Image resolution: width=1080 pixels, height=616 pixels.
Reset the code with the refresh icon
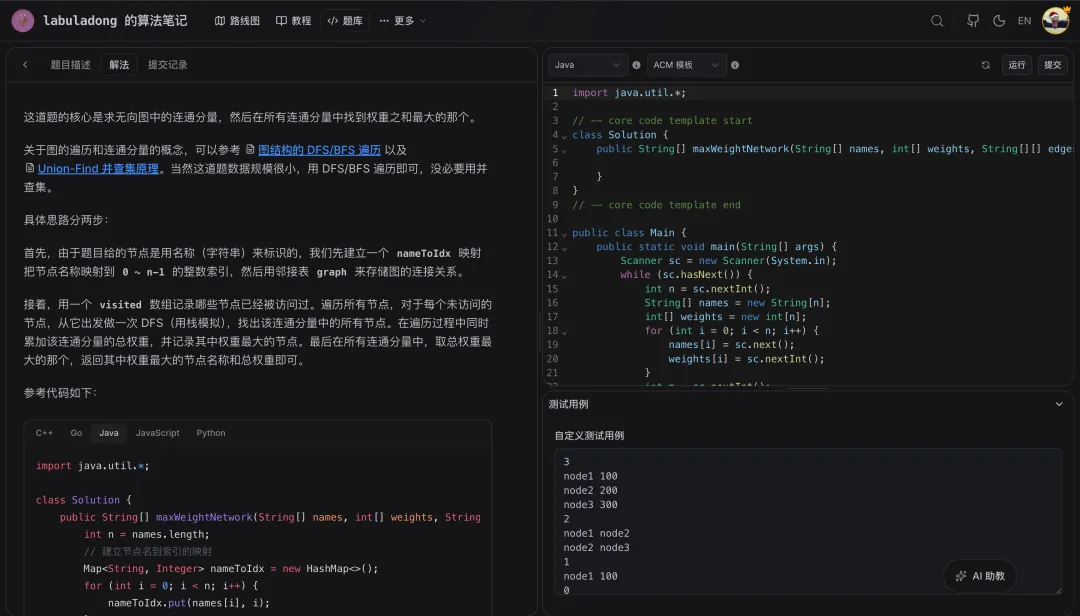pyautogui.click(x=985, y=64)
